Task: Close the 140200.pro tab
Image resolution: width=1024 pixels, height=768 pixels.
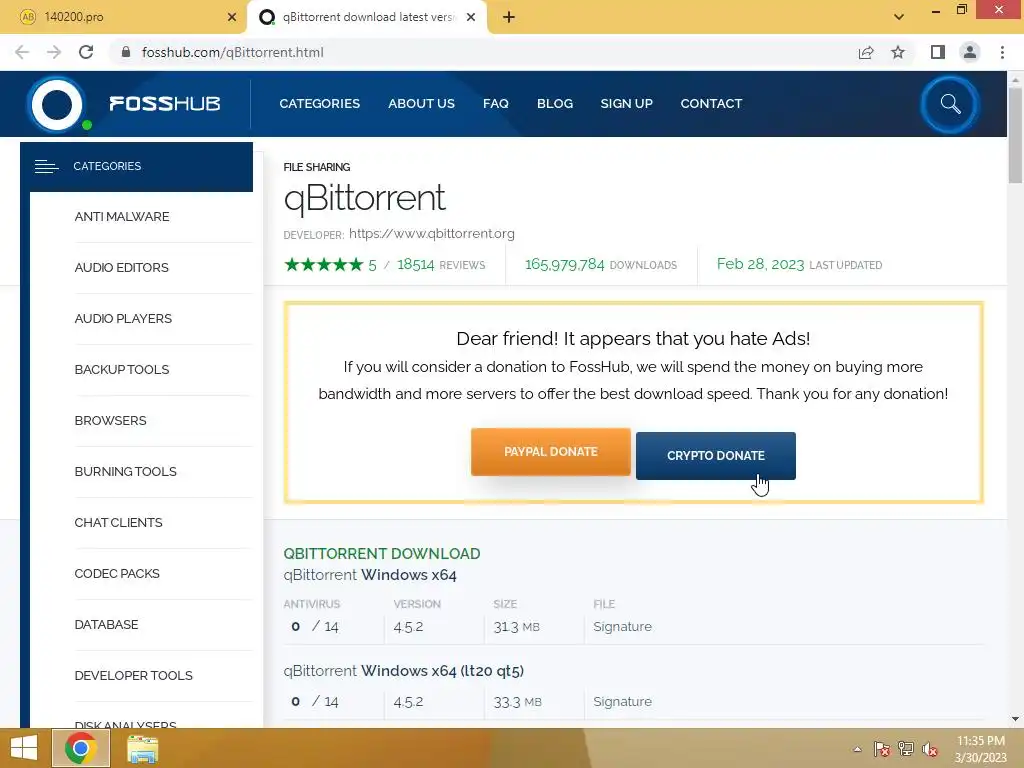Action: click(232, 17)
